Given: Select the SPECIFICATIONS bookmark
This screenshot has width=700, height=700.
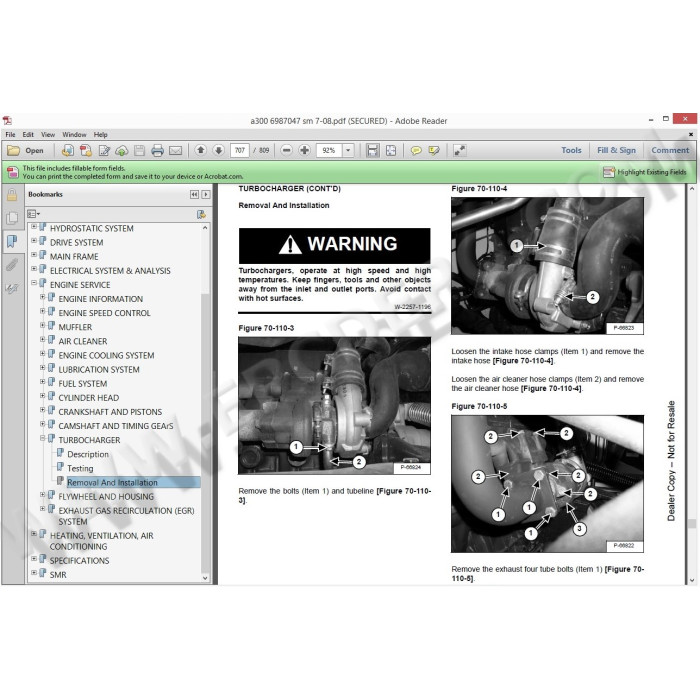Looking at the screenshot, I should 79,561.
